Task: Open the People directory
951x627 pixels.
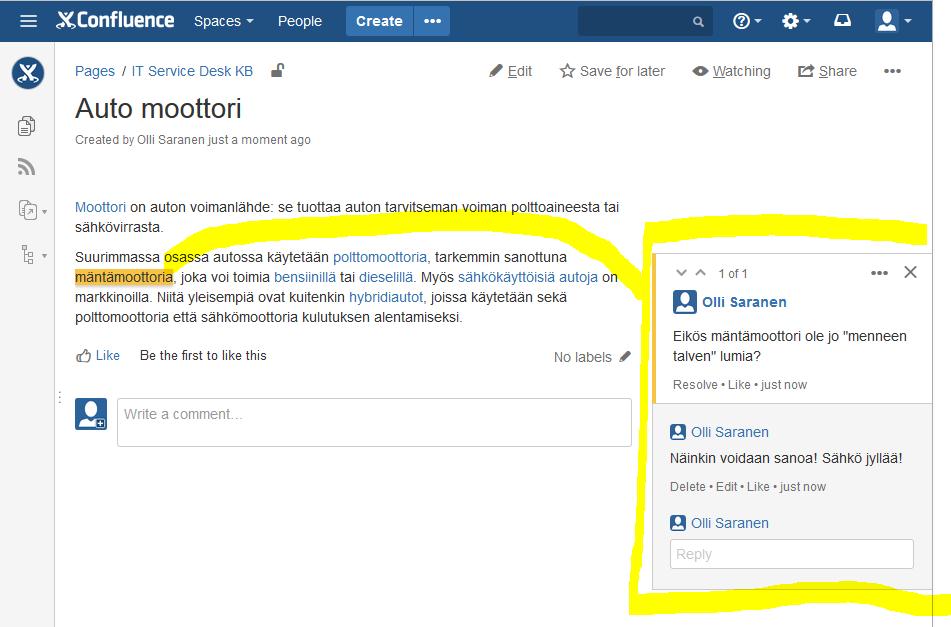Action: point(300,21)
